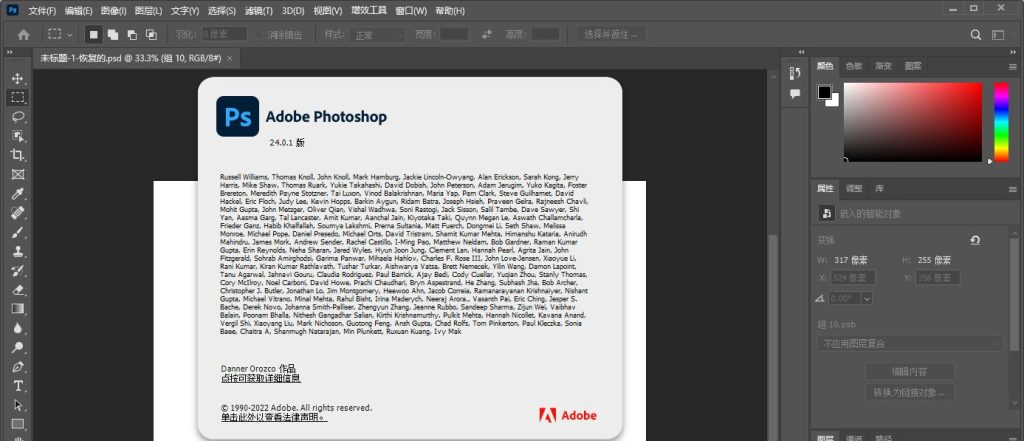Open the 窗口(W) menu

pos(411,10)
